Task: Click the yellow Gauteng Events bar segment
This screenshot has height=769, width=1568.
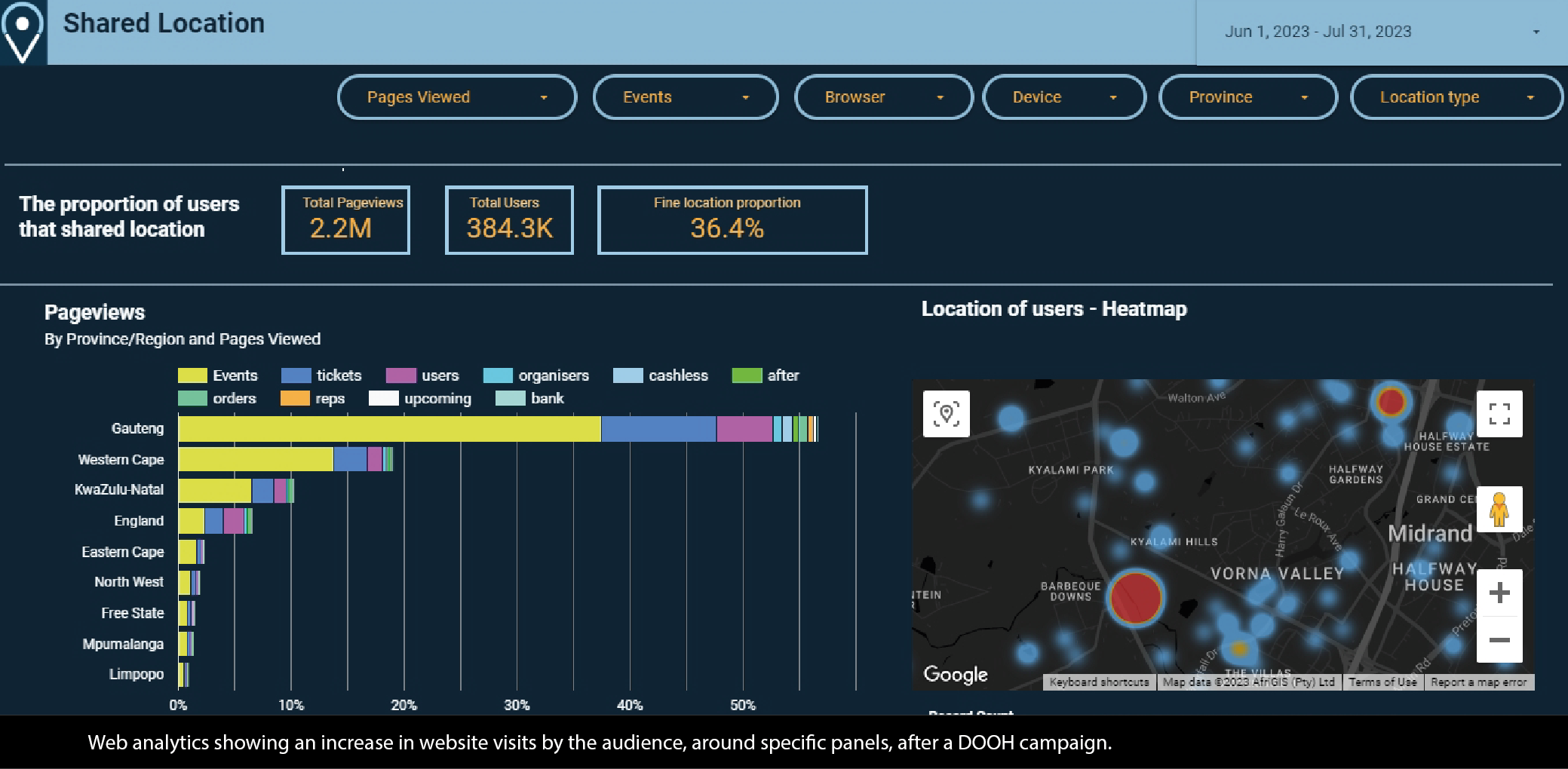Action: pyautogui.click(x=389, y=429)
